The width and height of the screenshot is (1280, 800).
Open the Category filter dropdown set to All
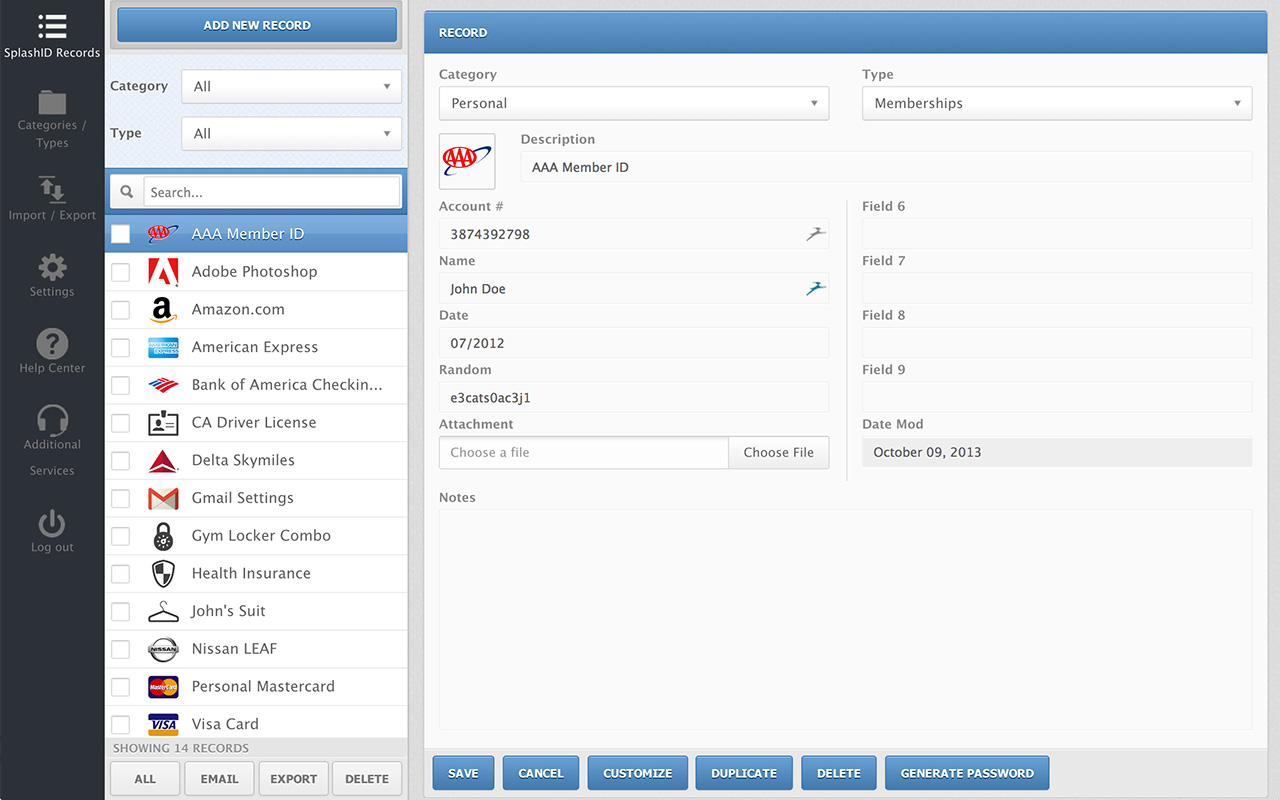pos(290,86)
